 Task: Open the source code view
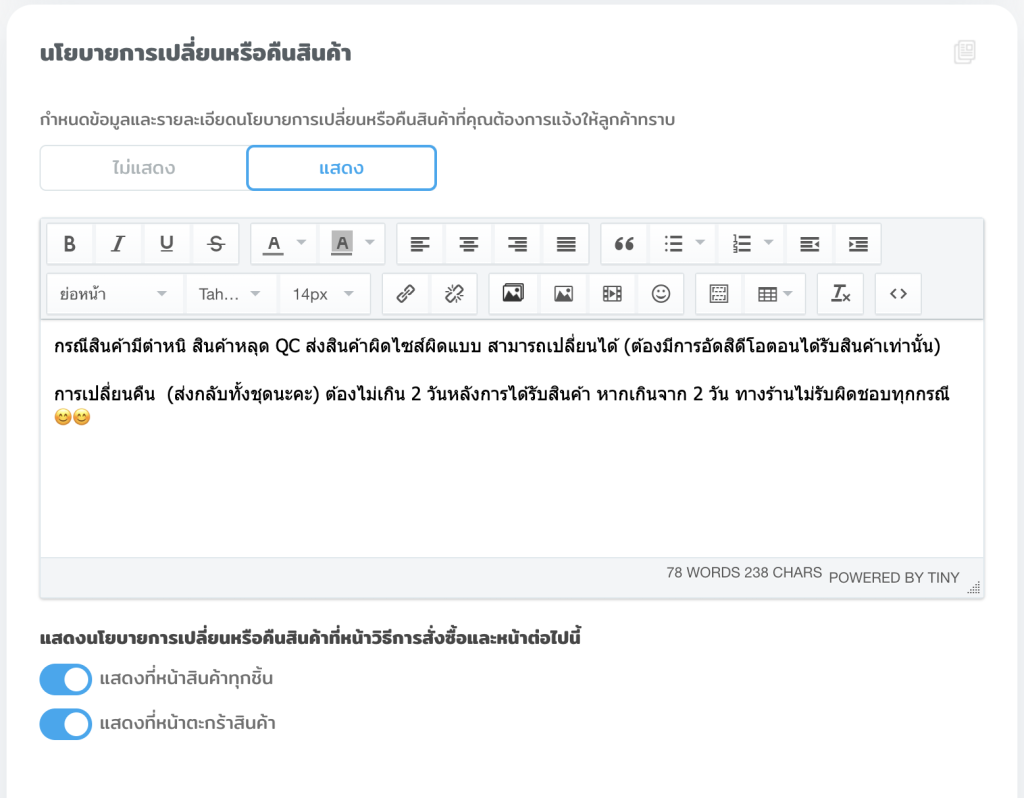click(x=898, y=294)
